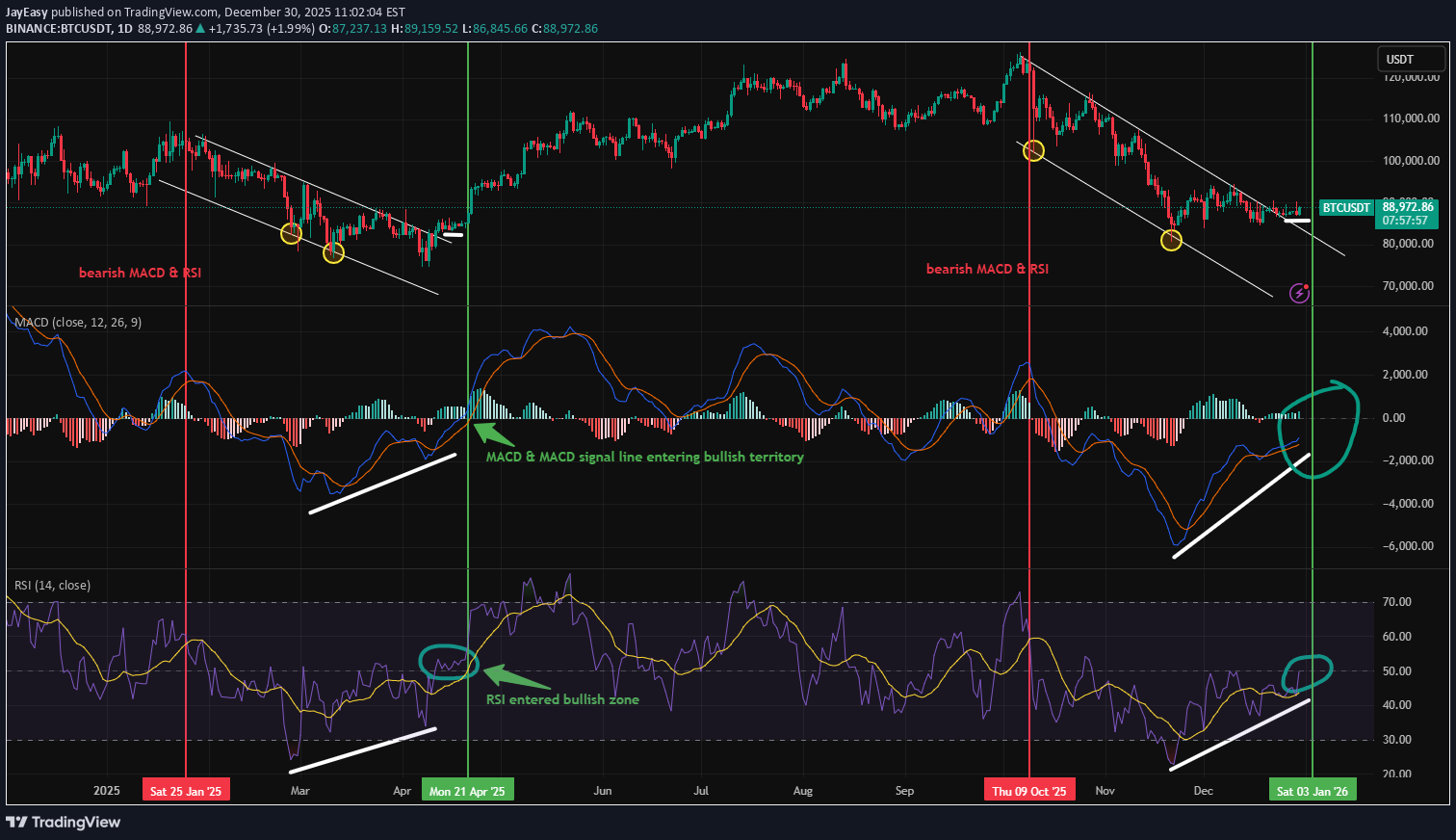Select the Thu 09 Oct '25 date marker
The image size is (1456, 840).
tap(1029, 791)
